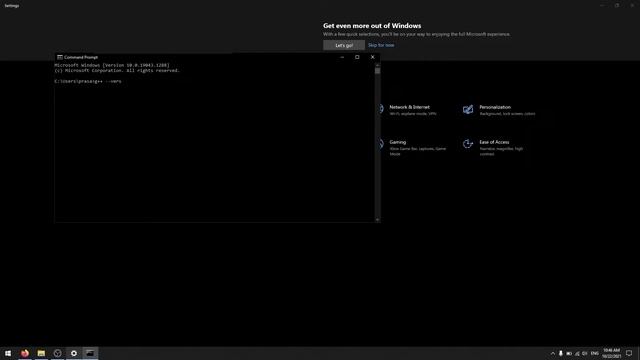Open volume control in system tray

coord(585,353)
